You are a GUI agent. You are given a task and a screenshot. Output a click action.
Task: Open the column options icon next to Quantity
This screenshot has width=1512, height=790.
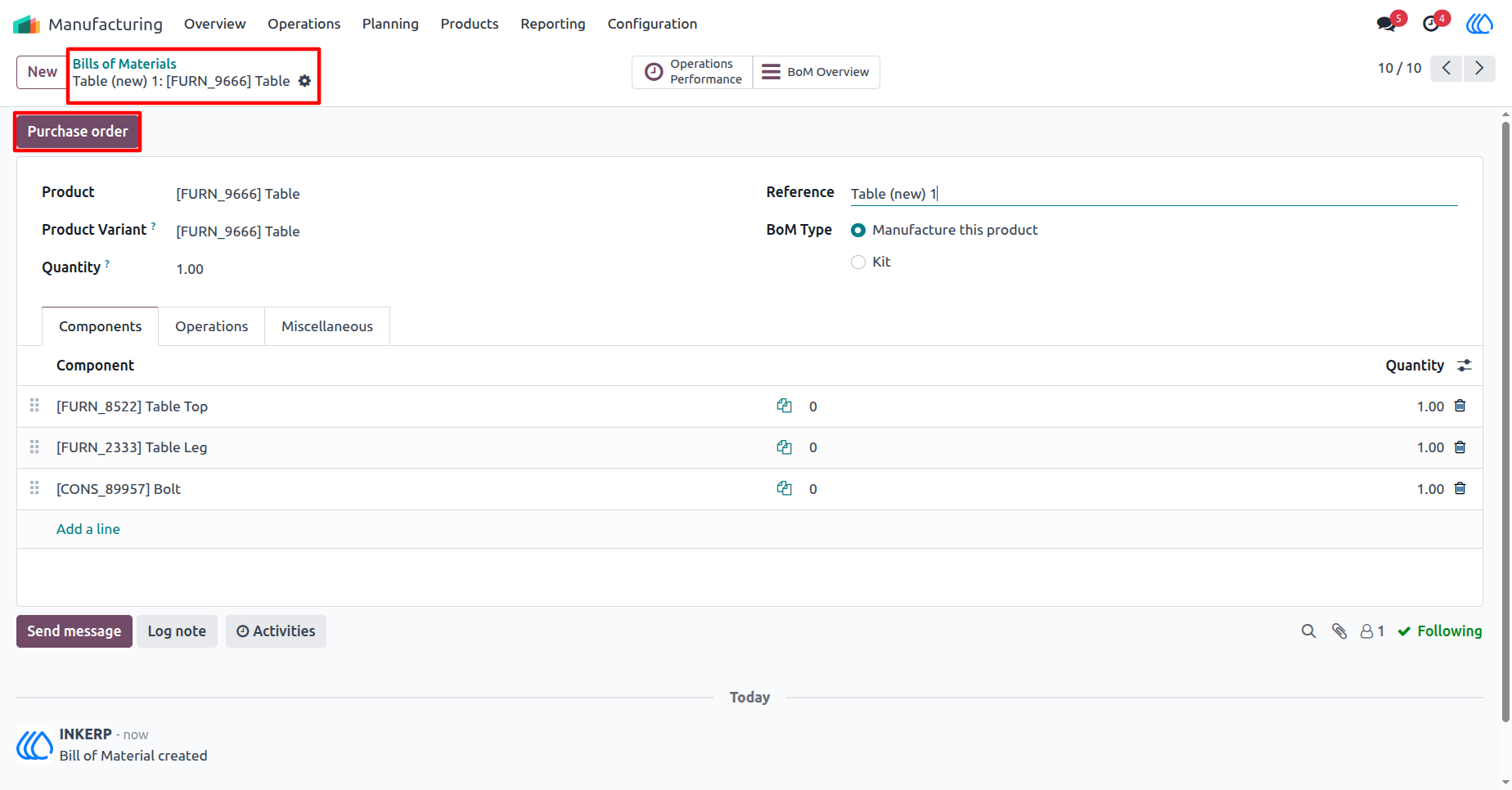pyautogui.click(x=1465, y=366)
